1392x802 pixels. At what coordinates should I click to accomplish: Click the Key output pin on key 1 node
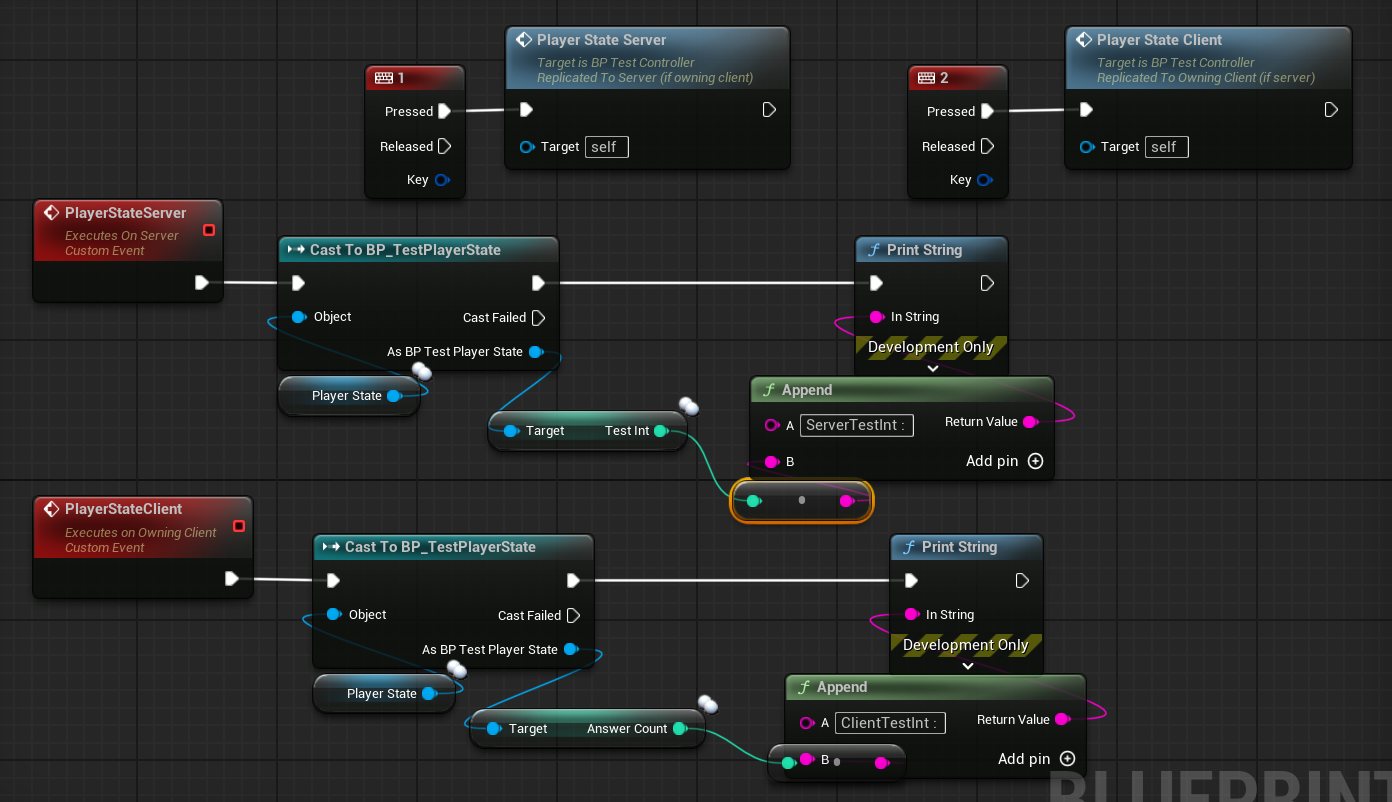pos(442,180)
